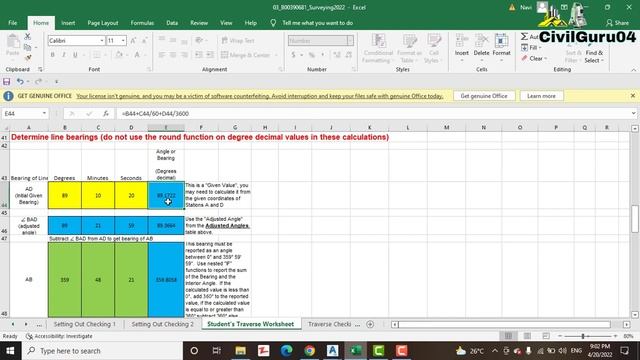Click the Percent Style icon
The width and height of the screenshot is (640, 360).
coord(311,55)
